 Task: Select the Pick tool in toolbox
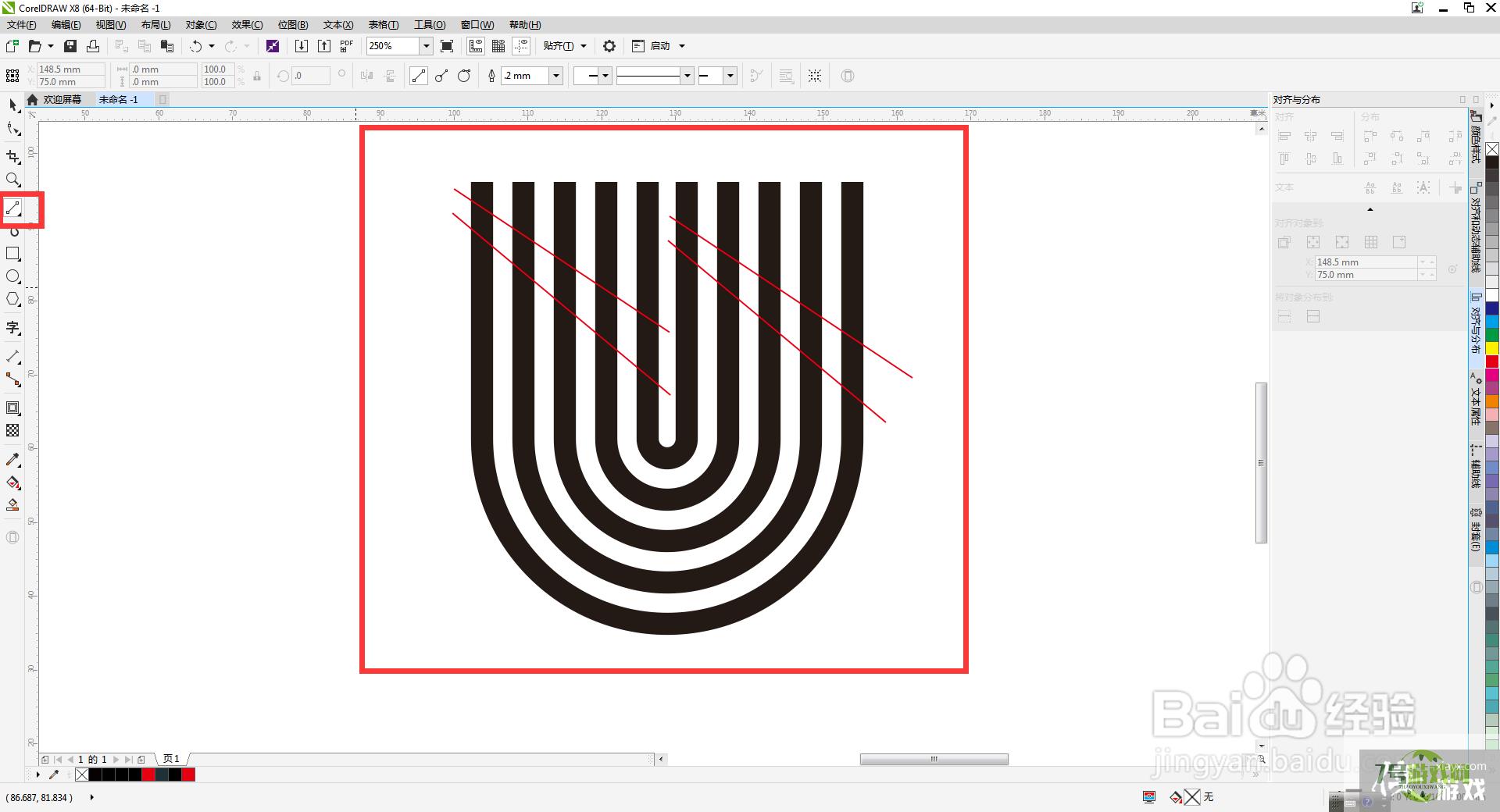[13, 105]
